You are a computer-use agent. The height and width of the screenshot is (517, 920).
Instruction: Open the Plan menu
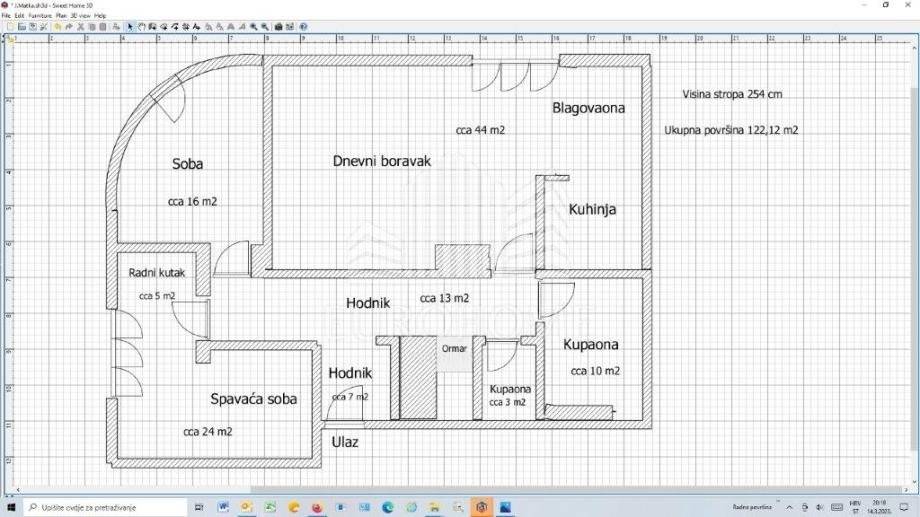tap(61, 15)
